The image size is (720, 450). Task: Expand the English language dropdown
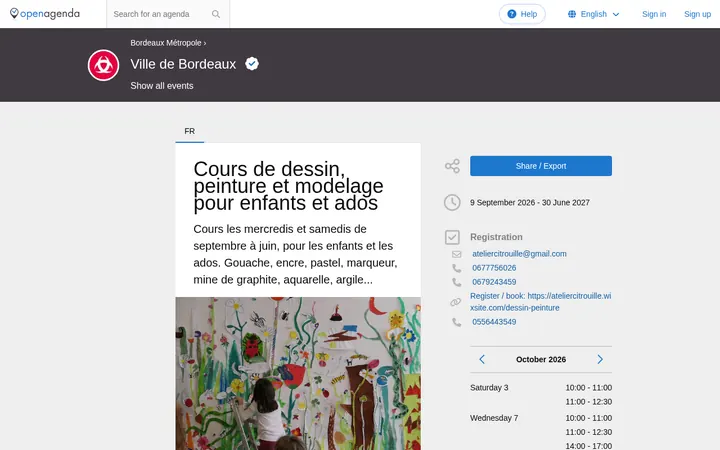click(x=594, y=14)
